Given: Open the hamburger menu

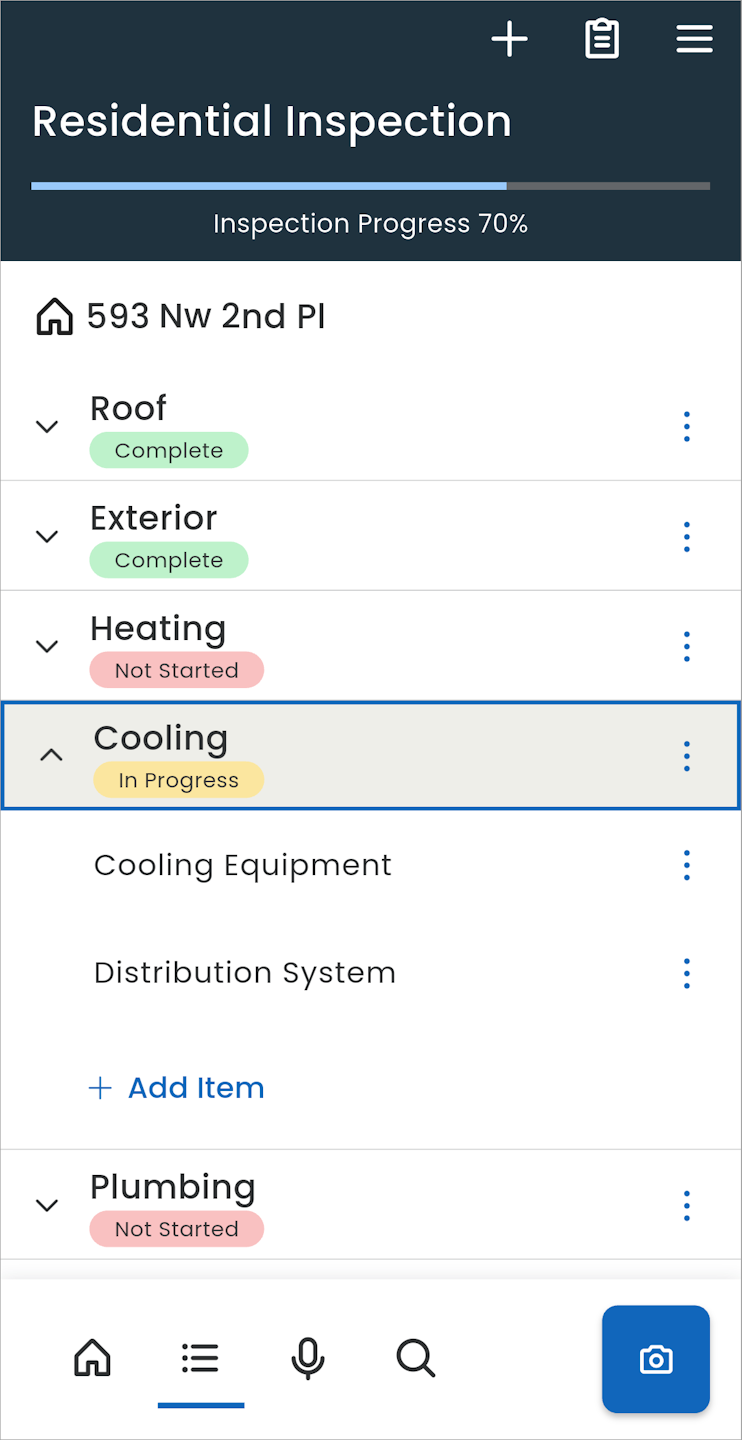Looking at the screenshot, I should [x=694, y=40].
